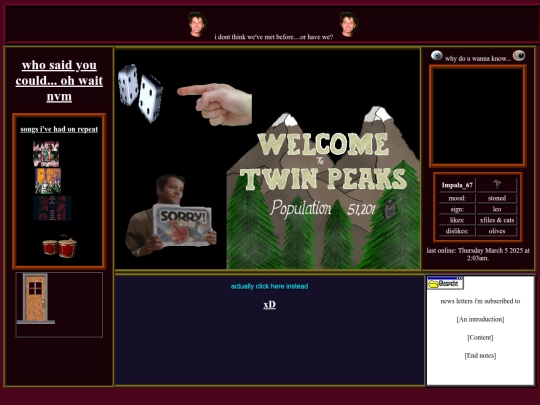Click the left eyeball icon

tap(437, 55)
